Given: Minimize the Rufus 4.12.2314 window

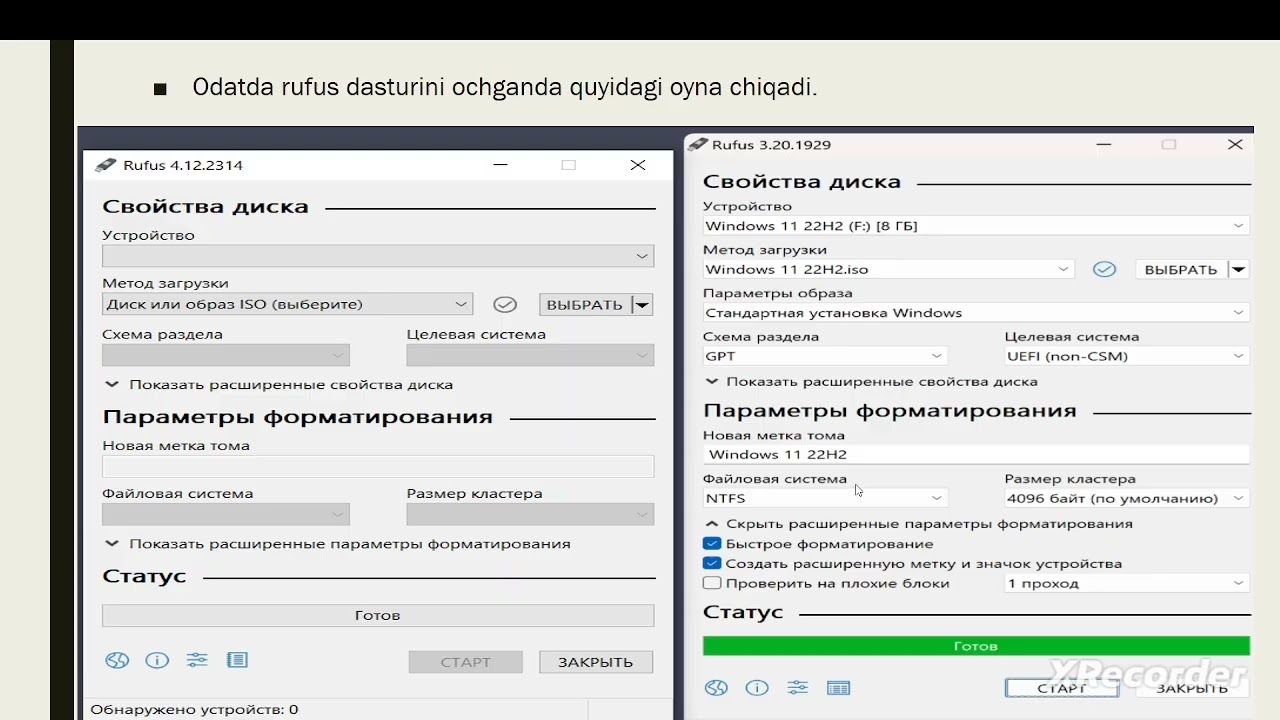Looking at the screenshot, I should click(x=501, y=165).
